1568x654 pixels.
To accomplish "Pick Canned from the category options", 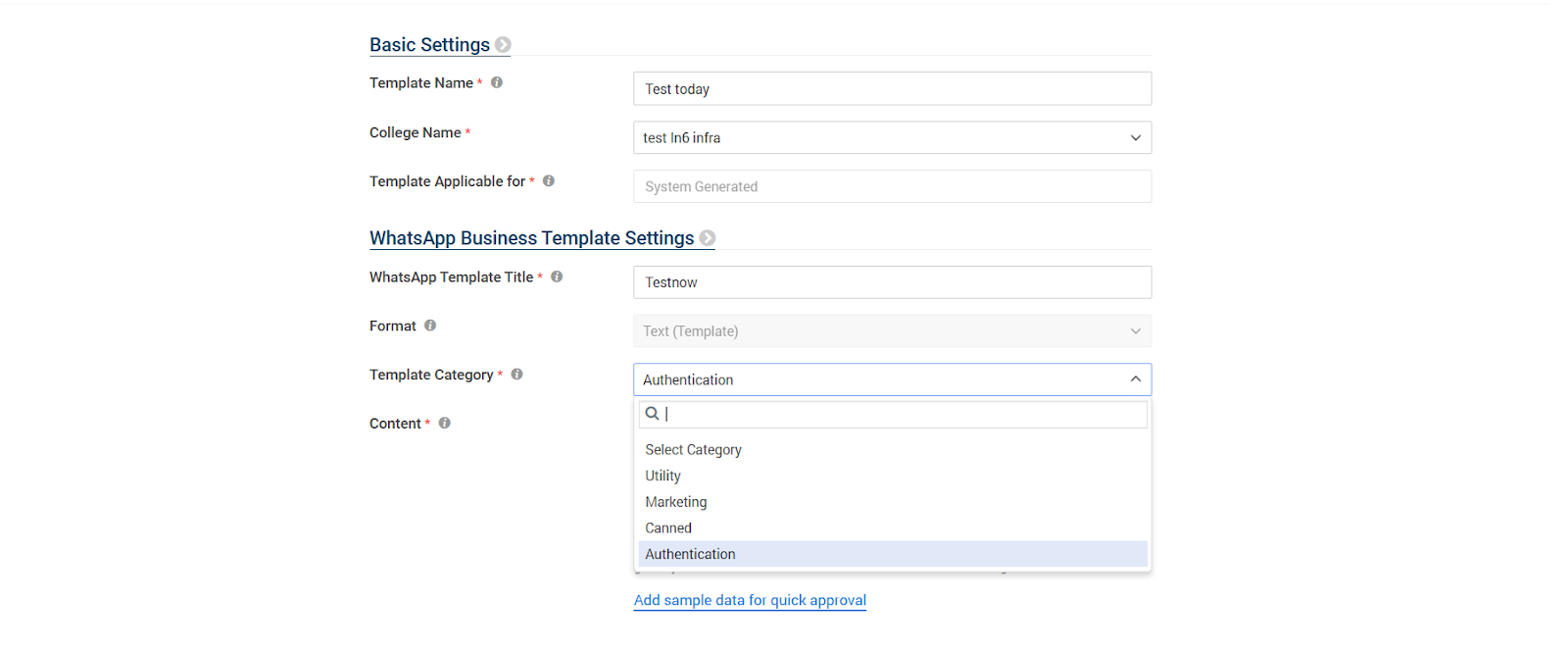I will (668, 528).
